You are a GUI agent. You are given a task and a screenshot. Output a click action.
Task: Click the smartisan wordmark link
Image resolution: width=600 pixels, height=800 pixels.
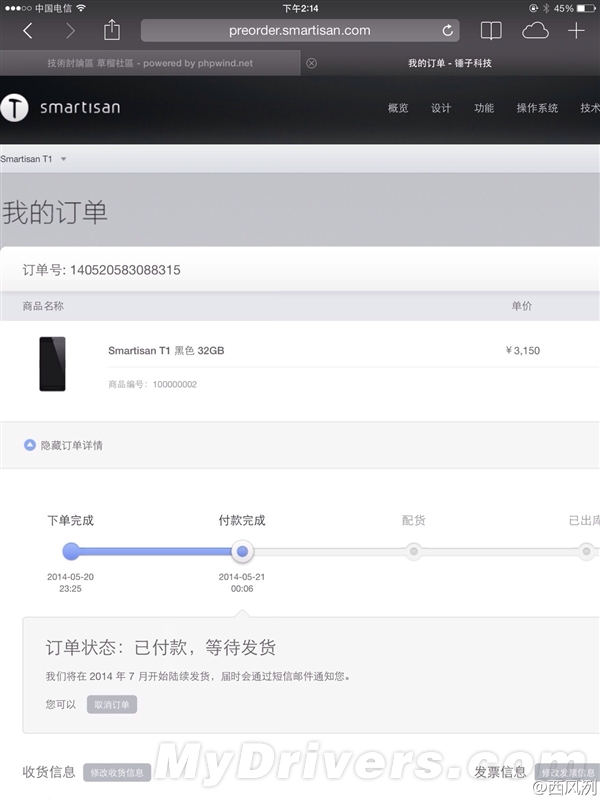tap(80, 108)
